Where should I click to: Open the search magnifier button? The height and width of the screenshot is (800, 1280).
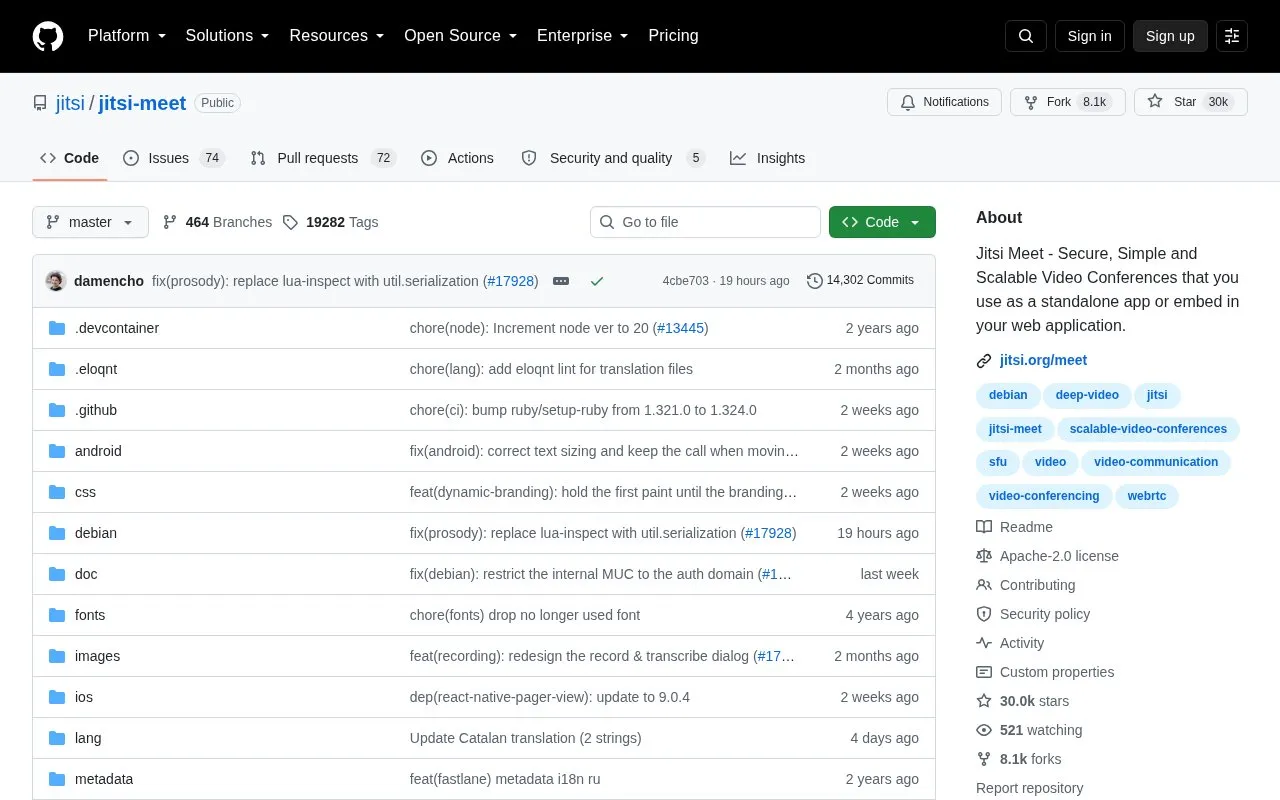pyautogui.click(x=1026, y=36)
